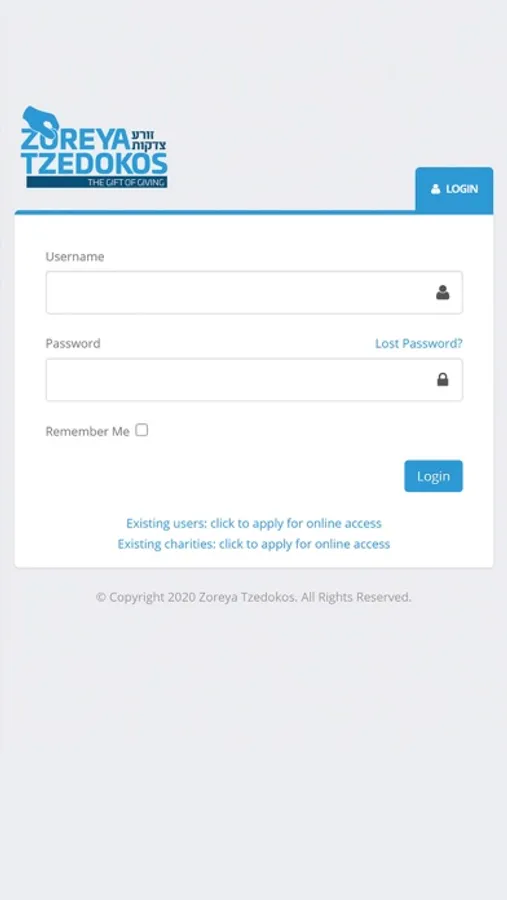Open Existing users apply for online access link

pyautogui.click(x=254, y=523)
